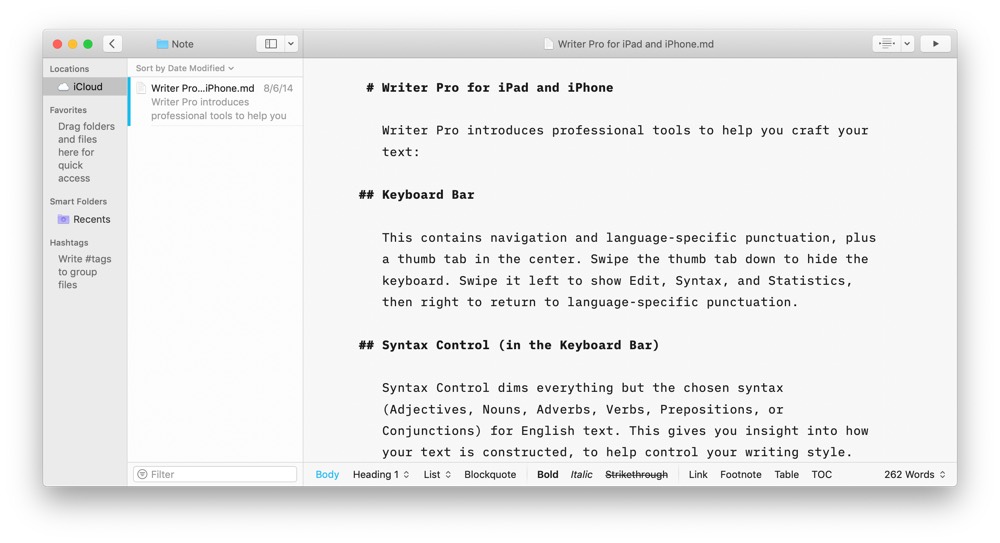Image resolution: width=1000 pixels, height=543 pixels.
Task: Click the Locations section label
Action: point(70,69)
